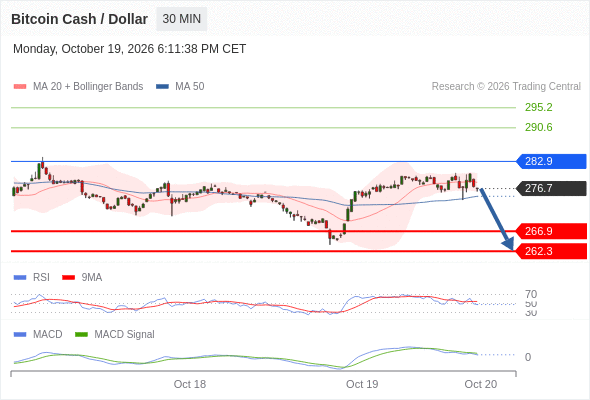
Task: Click the 295.2 resistance level label
Action: coord(539,107)
